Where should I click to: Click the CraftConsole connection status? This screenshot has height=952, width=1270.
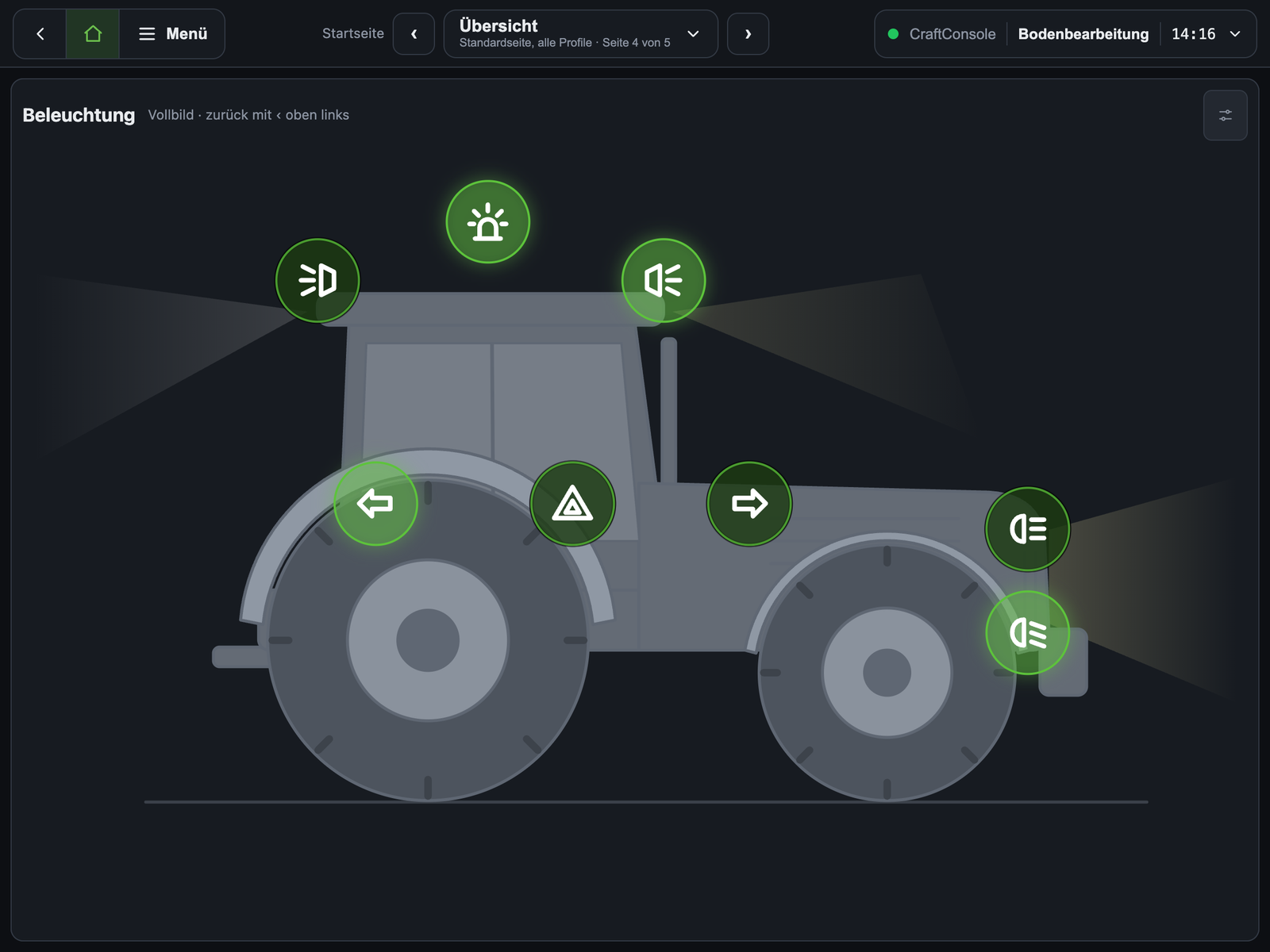942,34
